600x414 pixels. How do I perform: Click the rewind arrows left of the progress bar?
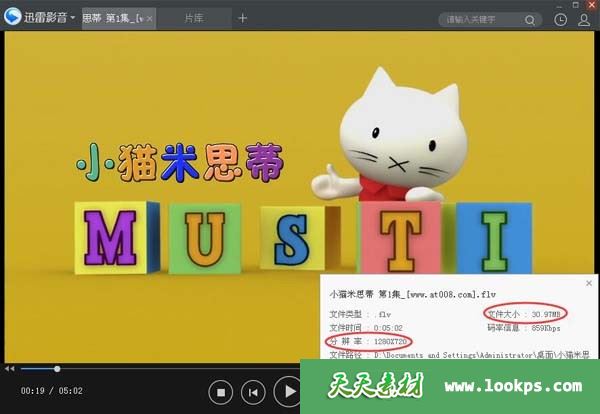10,369
